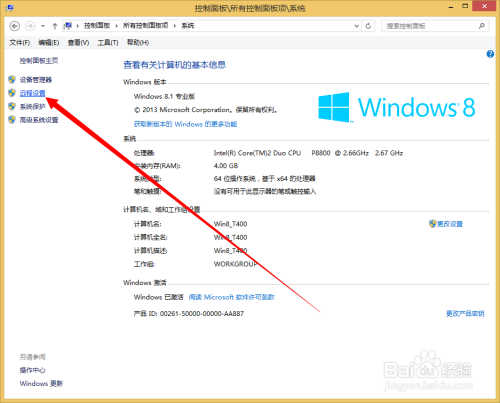Click the 4.00 GB memory value

tap(226, 166)
